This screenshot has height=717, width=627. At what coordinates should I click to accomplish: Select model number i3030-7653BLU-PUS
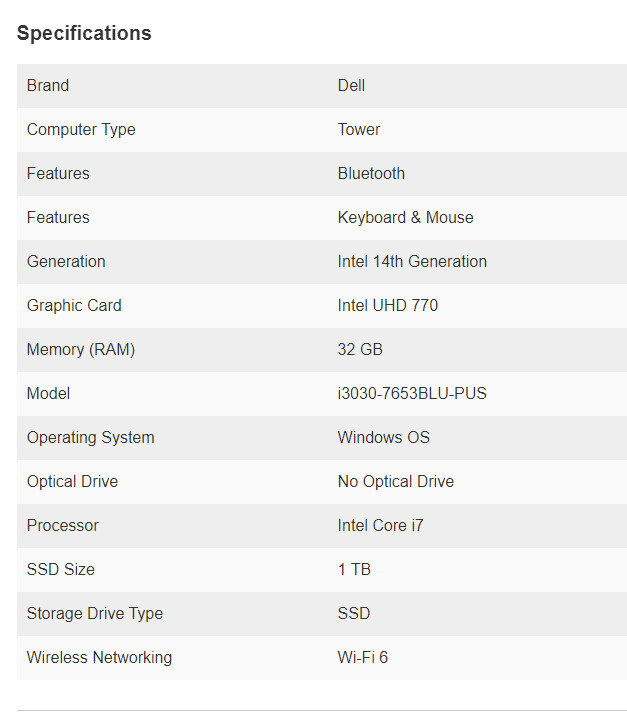coord(412,393)
